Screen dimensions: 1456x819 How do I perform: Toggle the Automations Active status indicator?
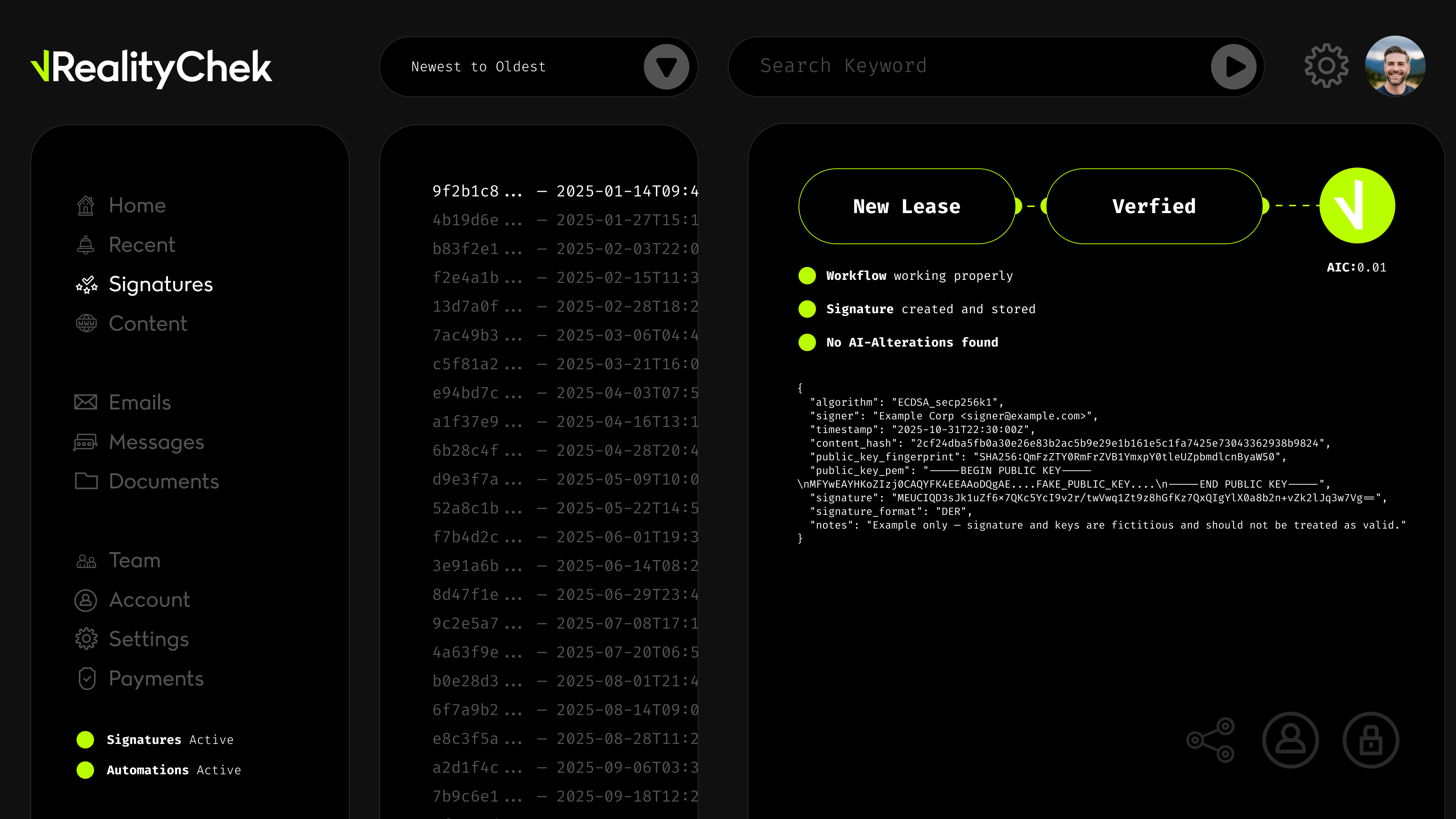click(85, 770)
